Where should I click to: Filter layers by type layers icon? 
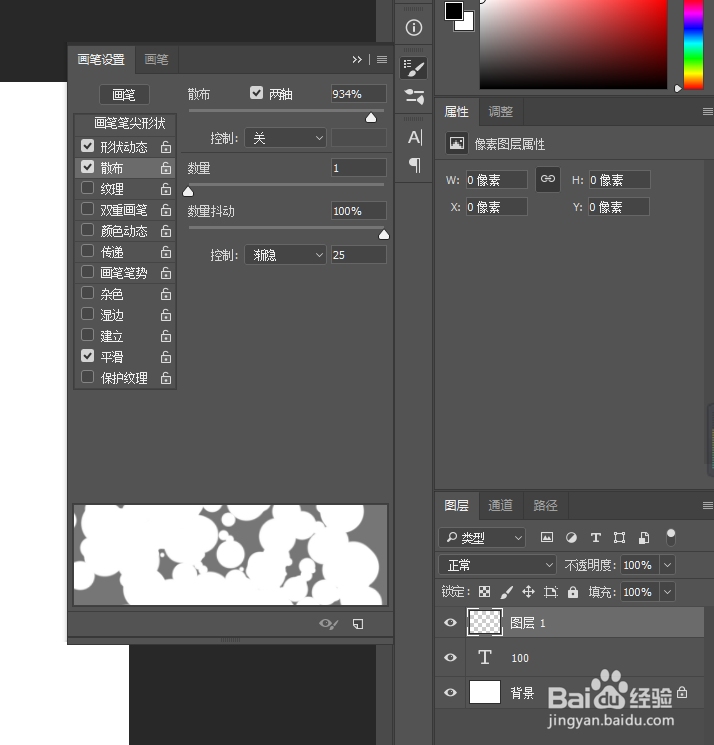tap(595, 537)
